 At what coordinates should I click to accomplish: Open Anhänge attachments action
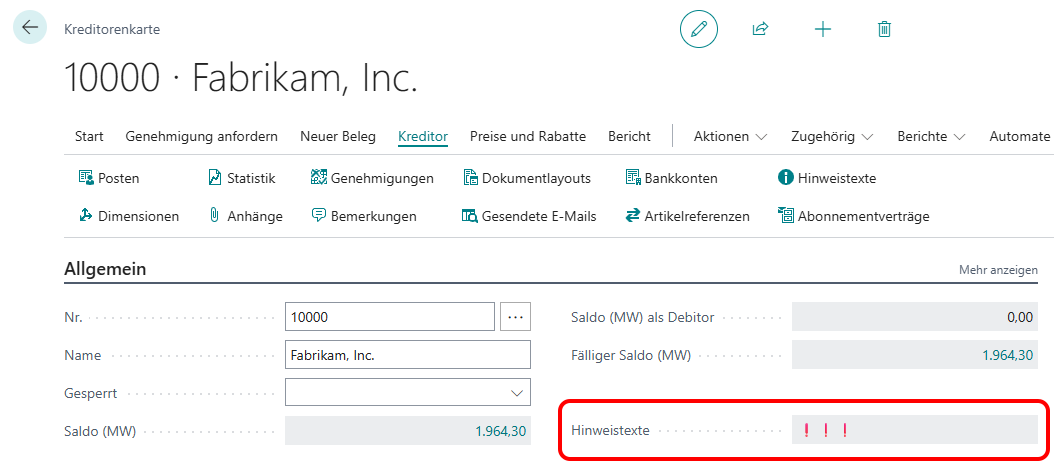coord(245,216)
